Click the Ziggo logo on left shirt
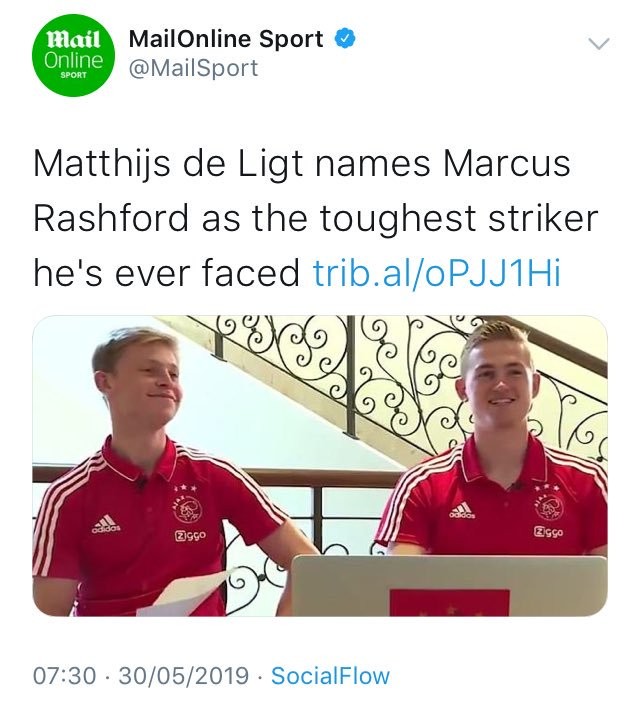The image size is (640, 712). tap(190, 536)
